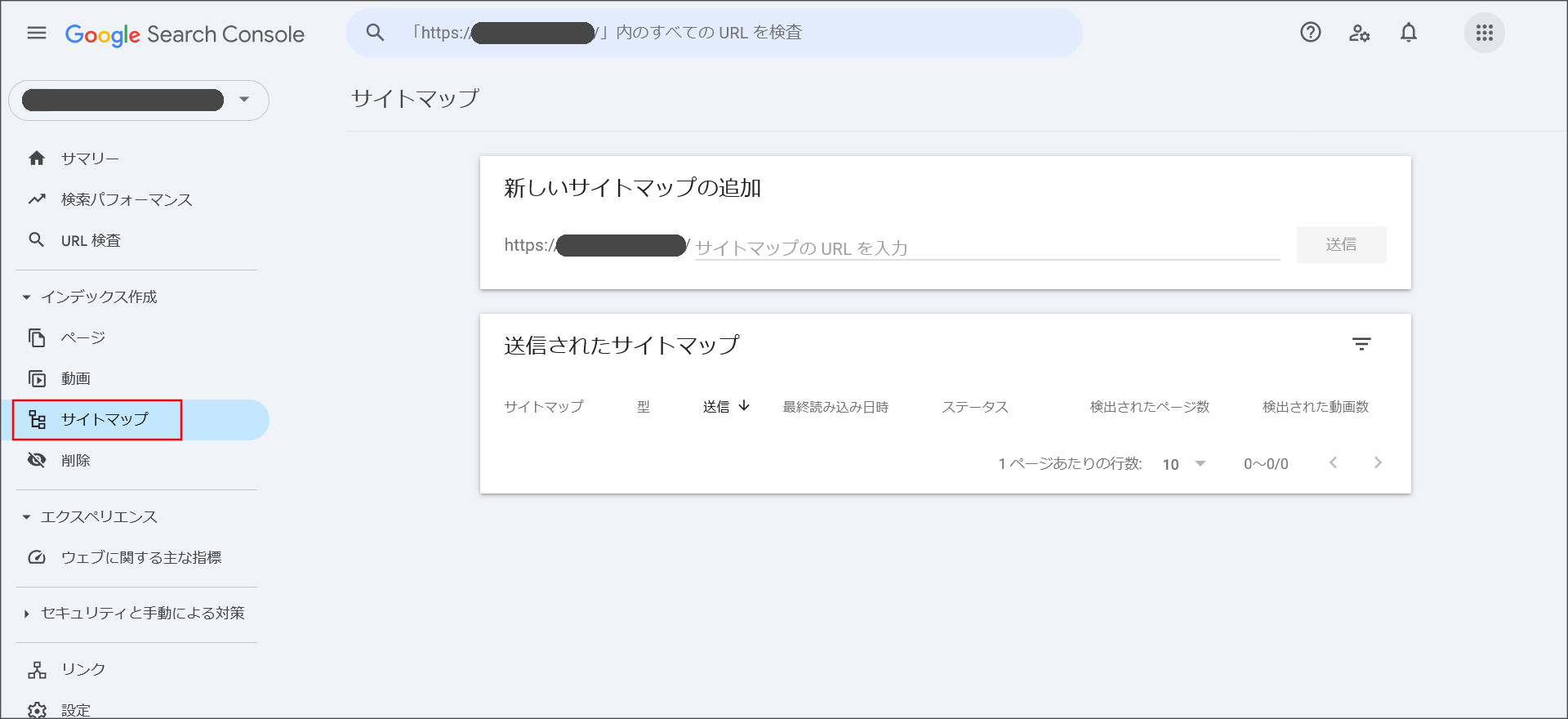Go to next page of sitemaps
The height and width of the screenshot is (719, 1568).
coord(1378,462)
